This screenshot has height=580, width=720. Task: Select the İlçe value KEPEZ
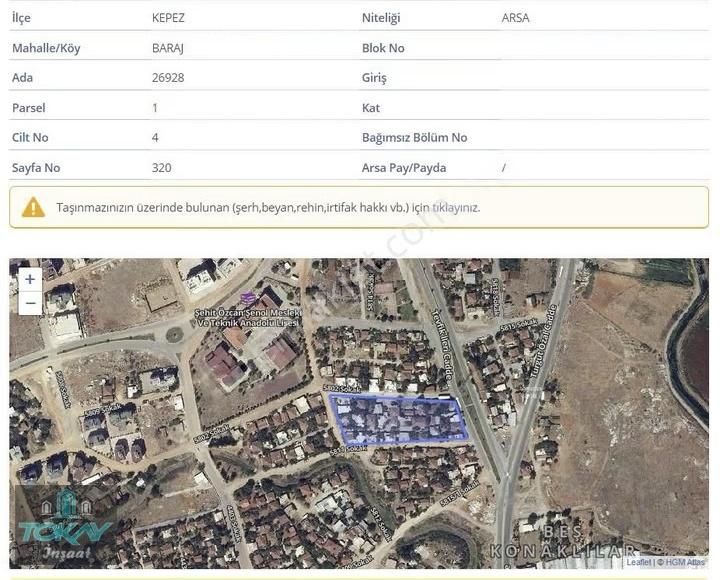point(168,18)
